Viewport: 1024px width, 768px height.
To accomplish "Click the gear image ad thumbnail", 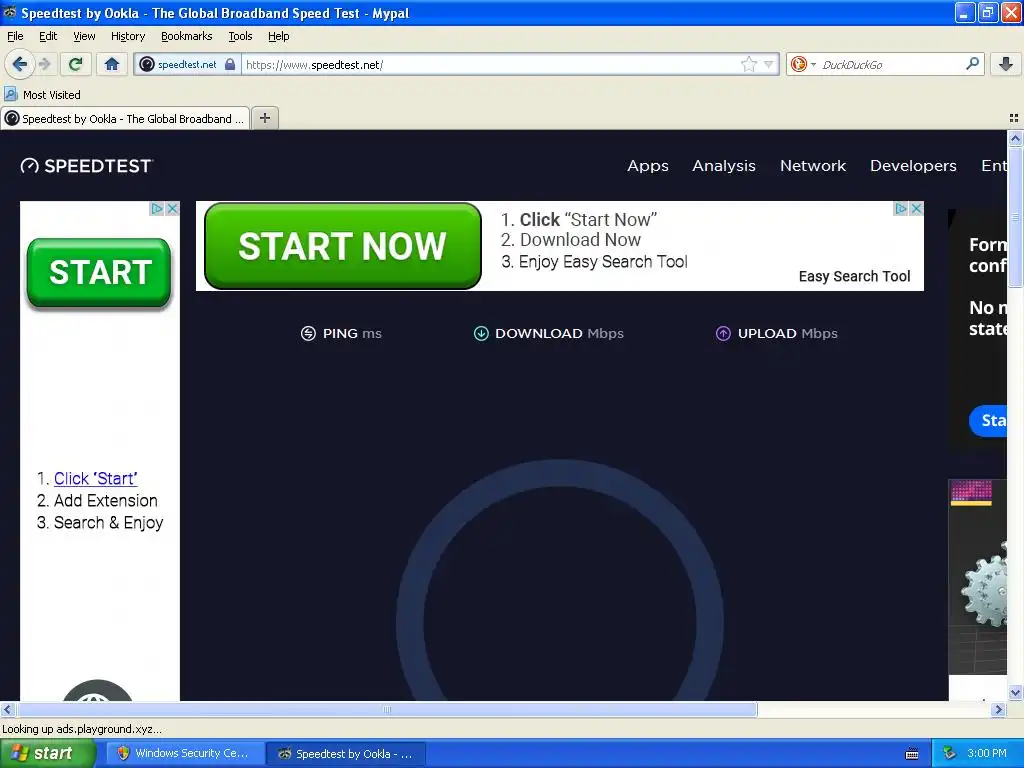I will pyautogui.click(x=978, y=577).
